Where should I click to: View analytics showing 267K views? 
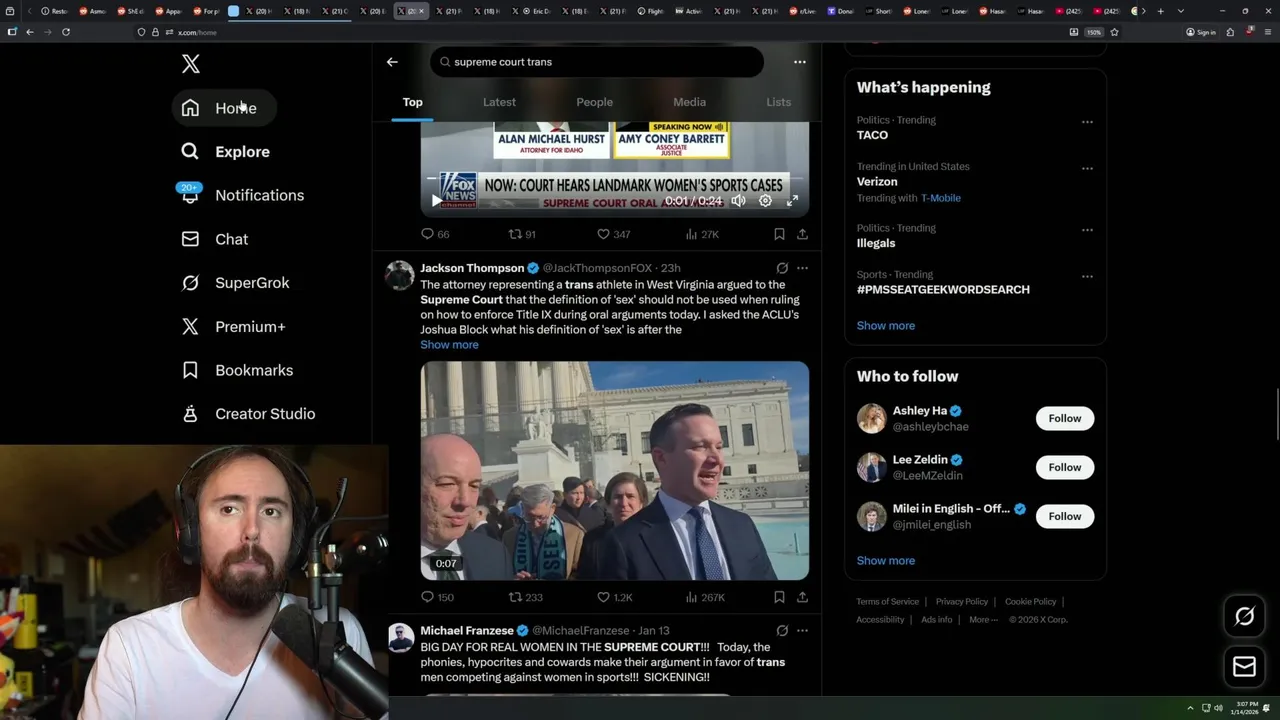(705, 597)
